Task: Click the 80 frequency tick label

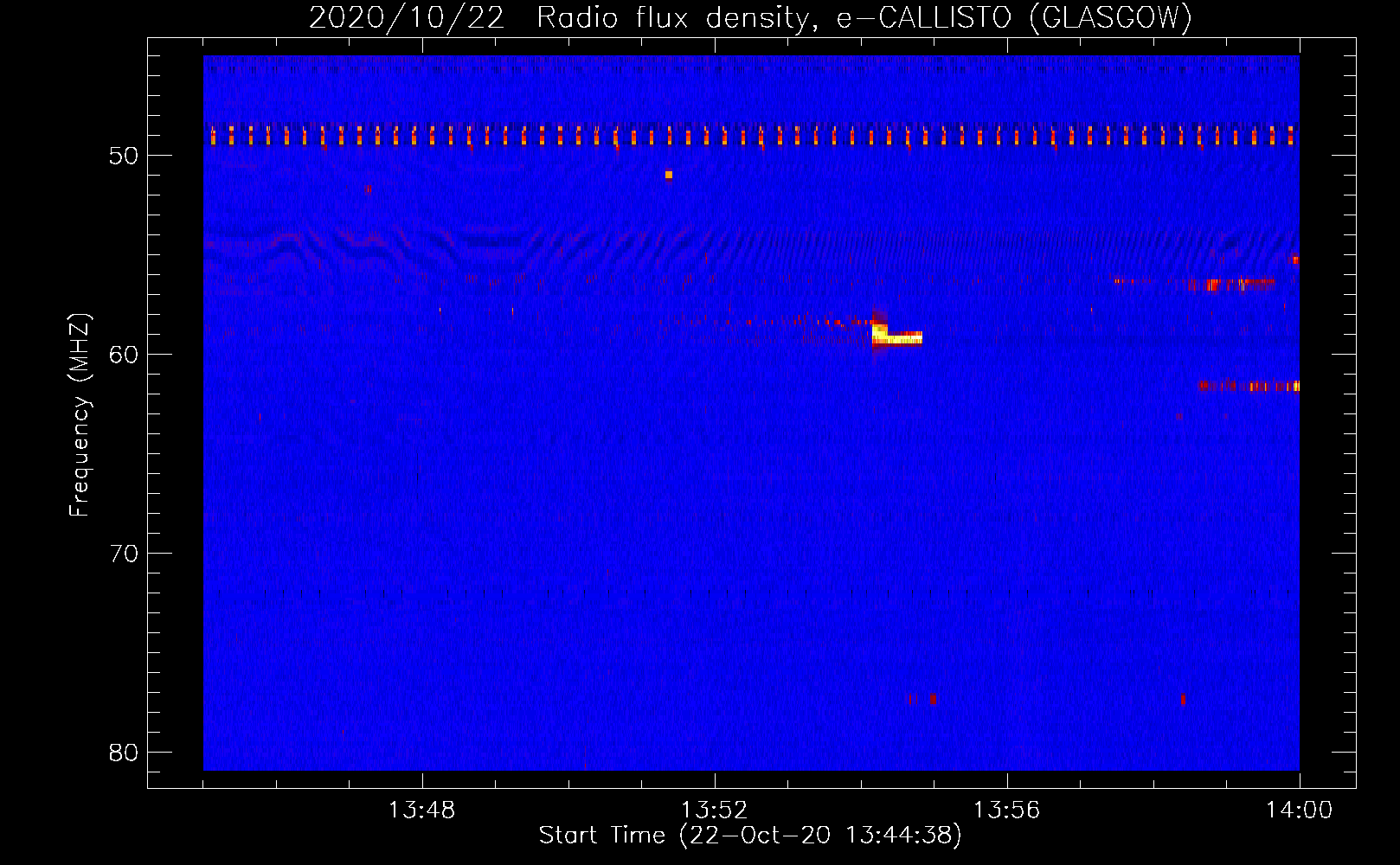Action: [124, 753]
